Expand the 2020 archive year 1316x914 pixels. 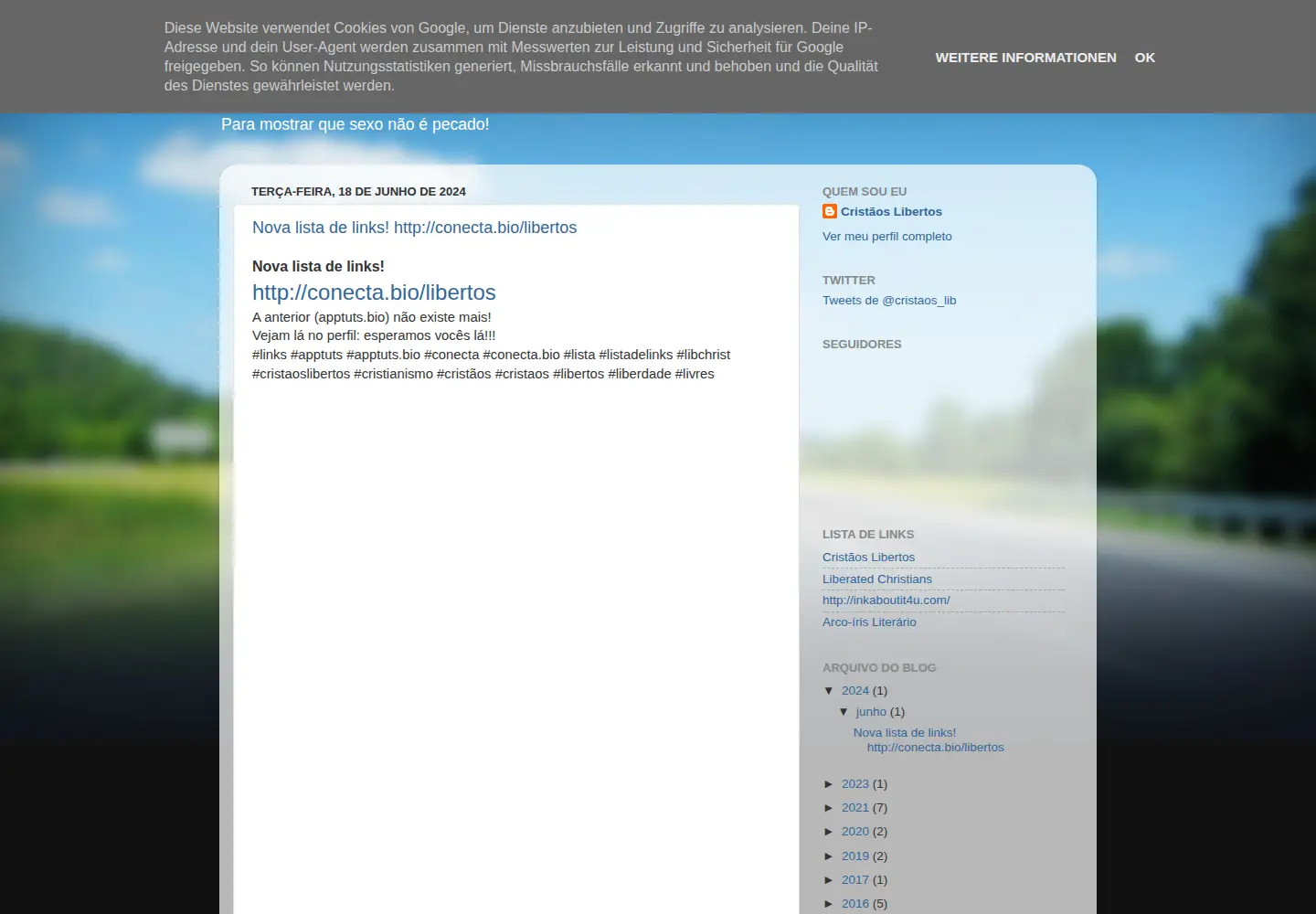click(x=829, y=832)
